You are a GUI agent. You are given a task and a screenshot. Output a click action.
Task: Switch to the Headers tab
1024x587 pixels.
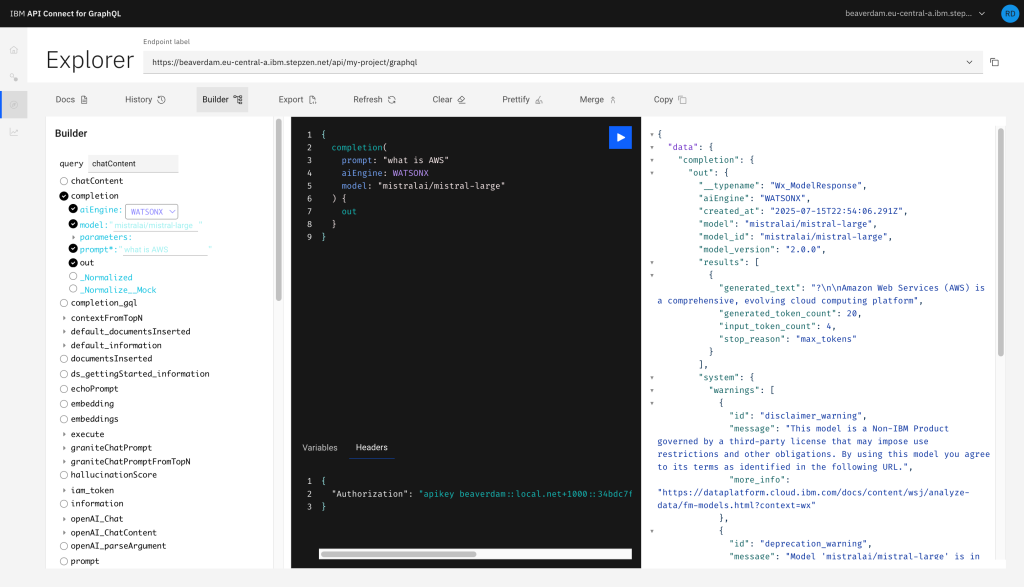(x=372, y=448)
